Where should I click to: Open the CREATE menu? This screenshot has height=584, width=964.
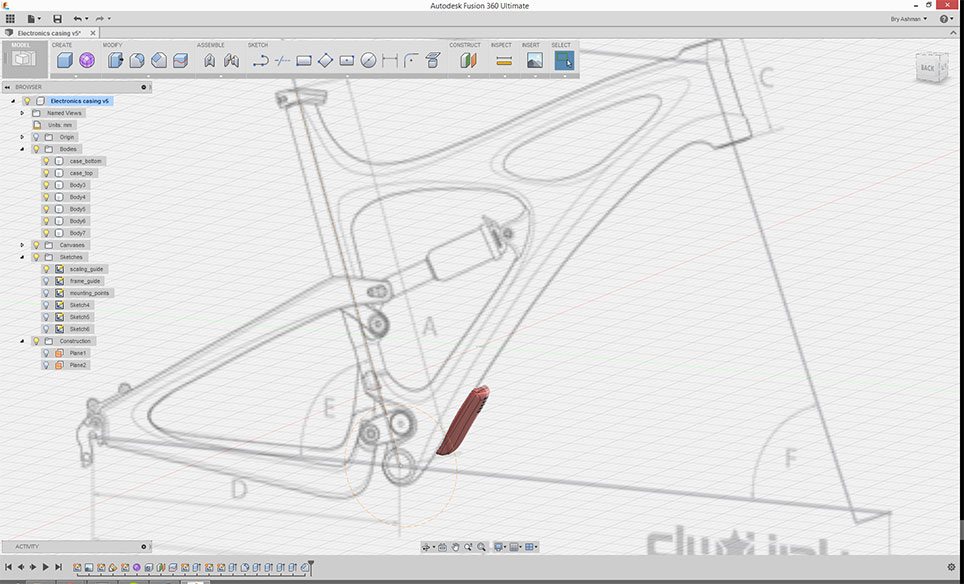click(62, 45)
